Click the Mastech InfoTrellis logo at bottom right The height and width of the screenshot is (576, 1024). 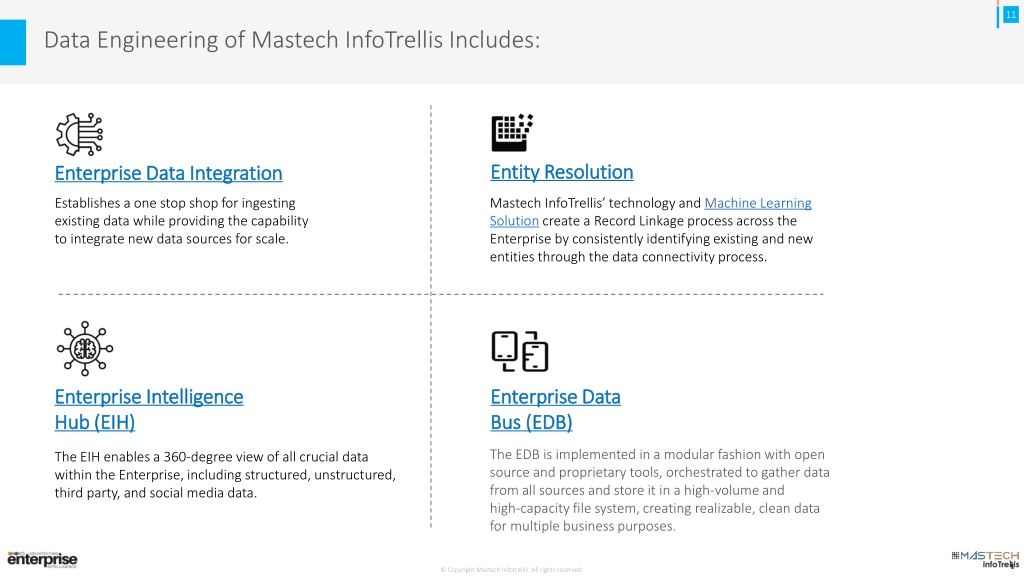pyautogui.click(x=985, y=559)
